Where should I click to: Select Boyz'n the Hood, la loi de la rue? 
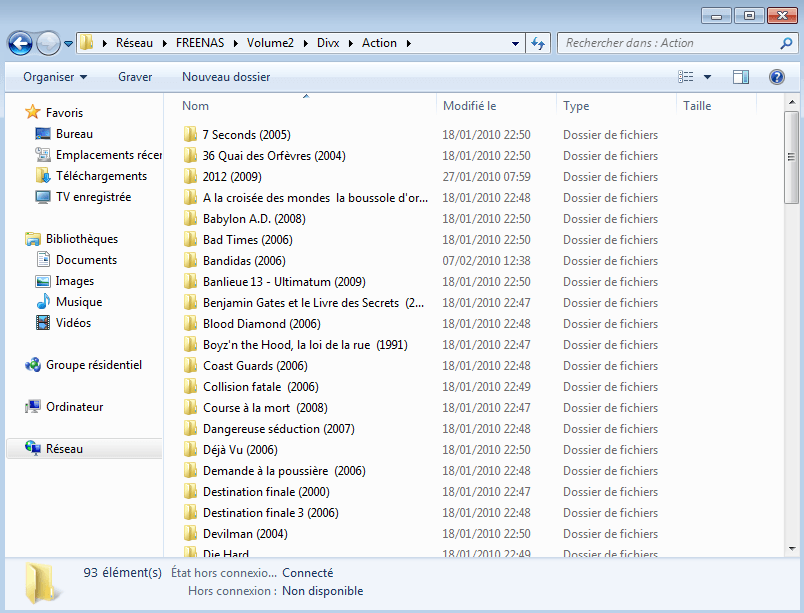[305, 344]
